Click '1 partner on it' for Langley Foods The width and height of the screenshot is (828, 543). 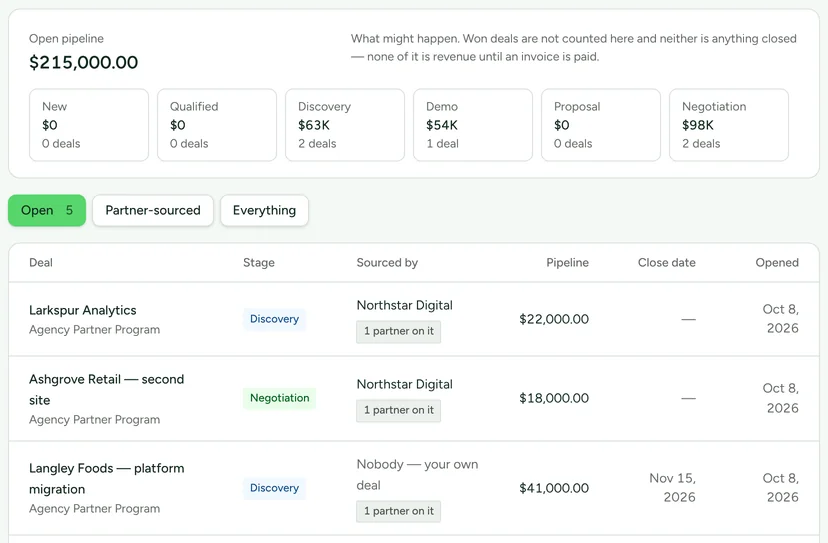pyautogui.click(x=399, y=511)
